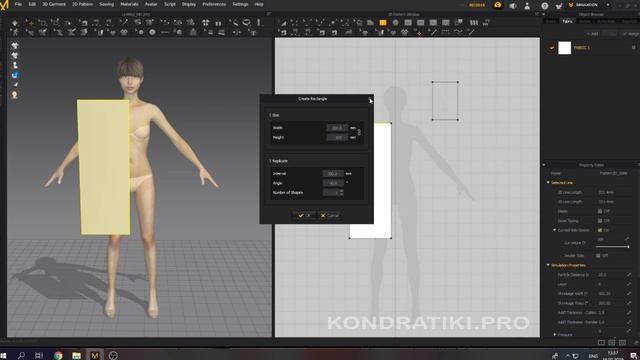The image size is (640, 360).
Task: Toggle the Curved Side Geometry On checkbox
Action: point(600,230)
